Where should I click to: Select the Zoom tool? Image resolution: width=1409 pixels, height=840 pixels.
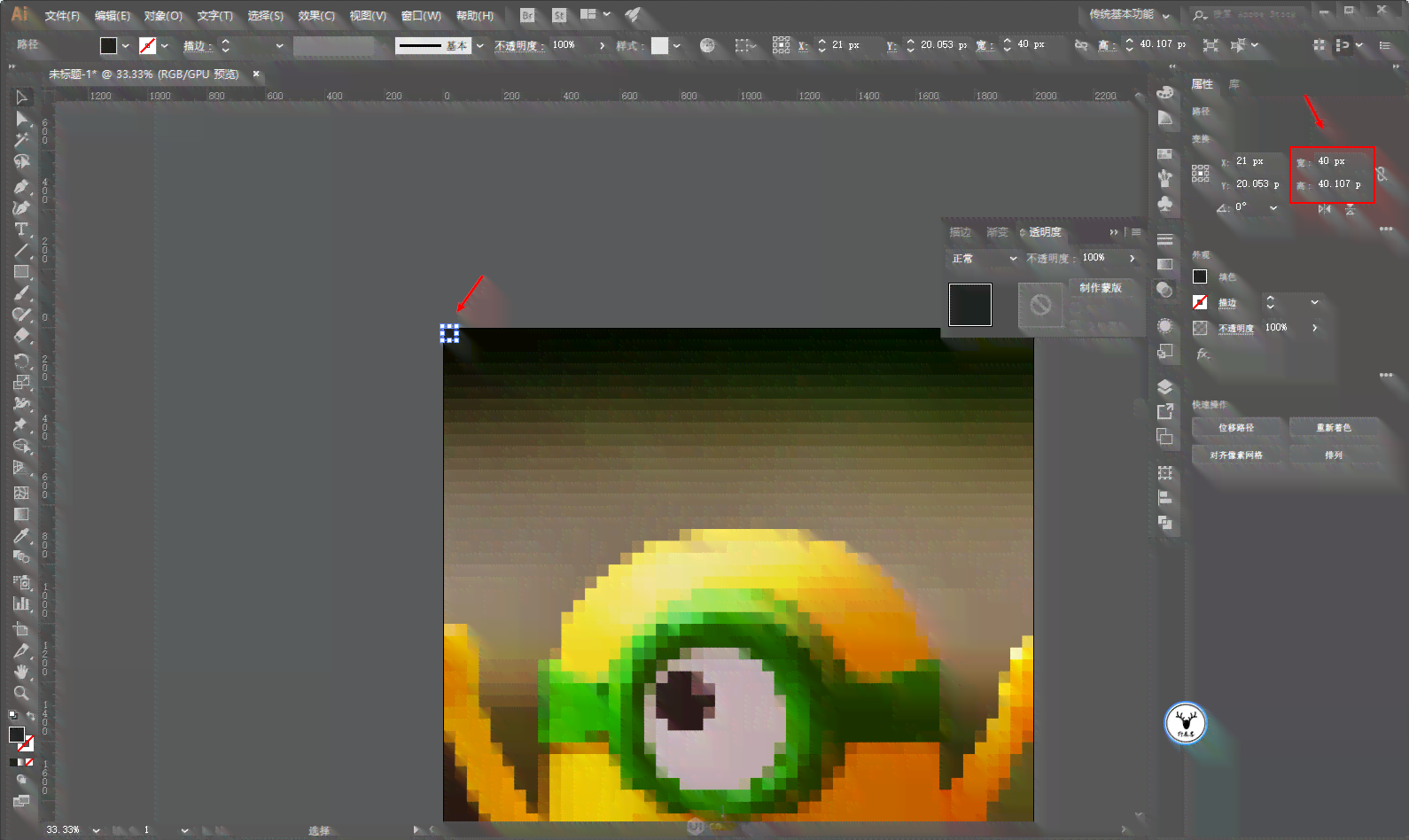tap(21, 693)
